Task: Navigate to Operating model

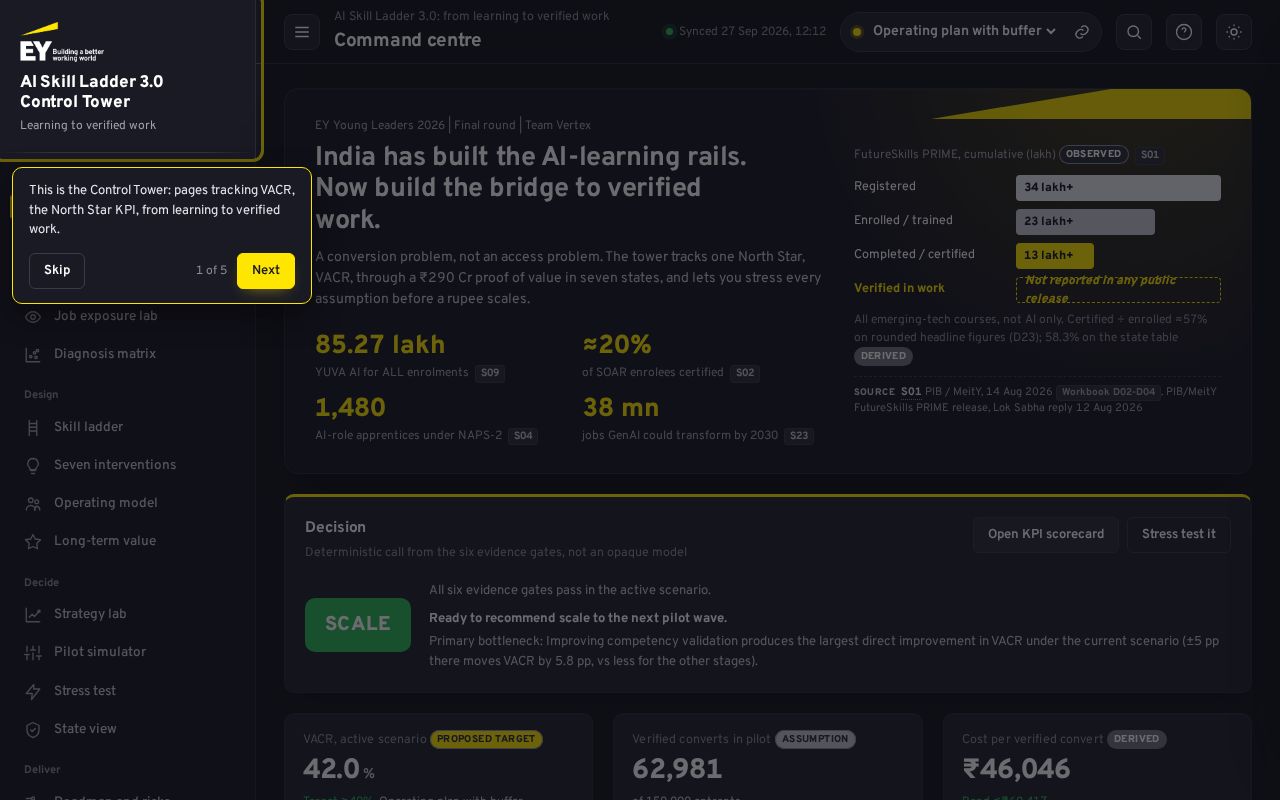Action: 128,504
